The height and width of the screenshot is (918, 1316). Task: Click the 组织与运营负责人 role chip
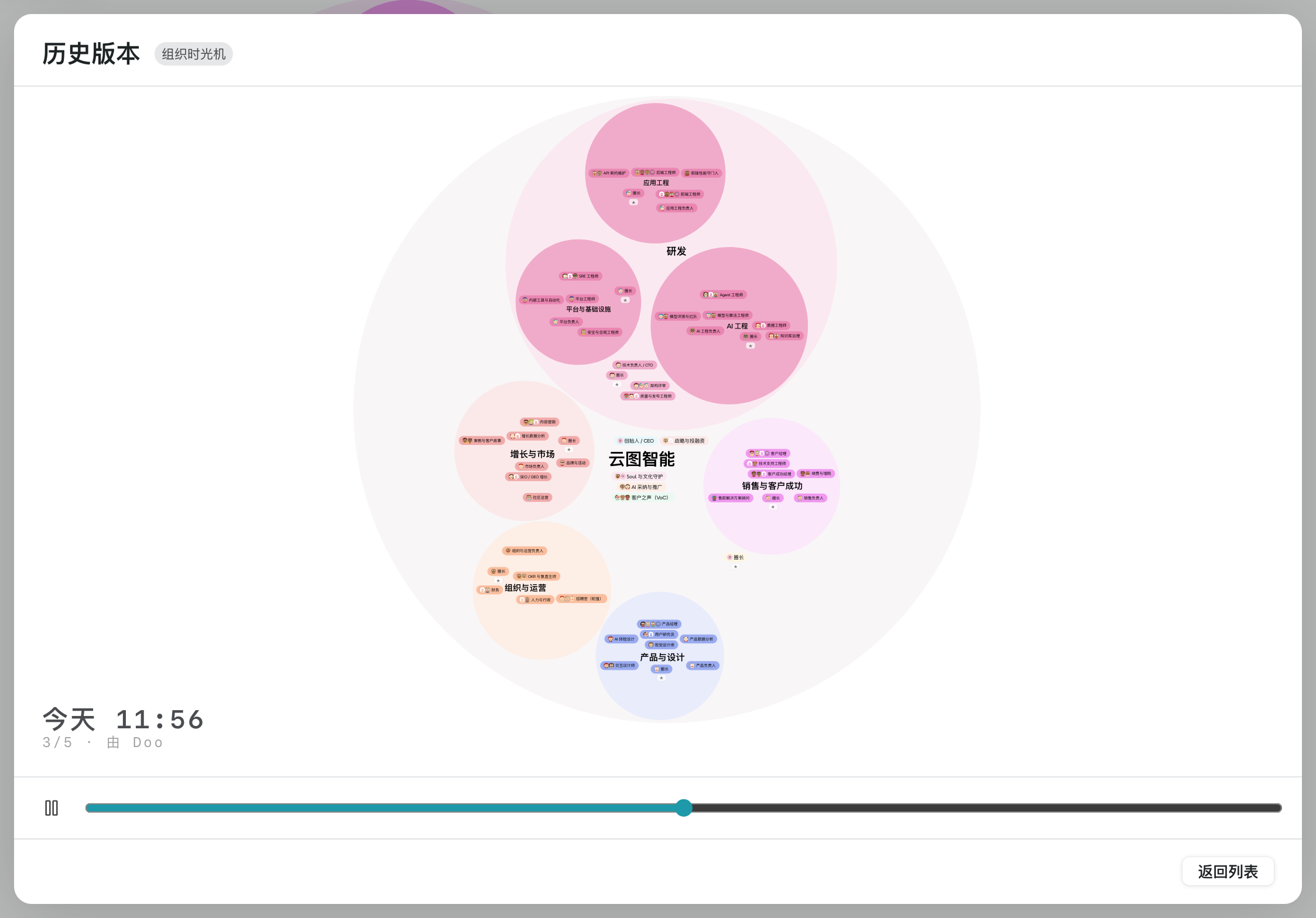coord(525,551)
